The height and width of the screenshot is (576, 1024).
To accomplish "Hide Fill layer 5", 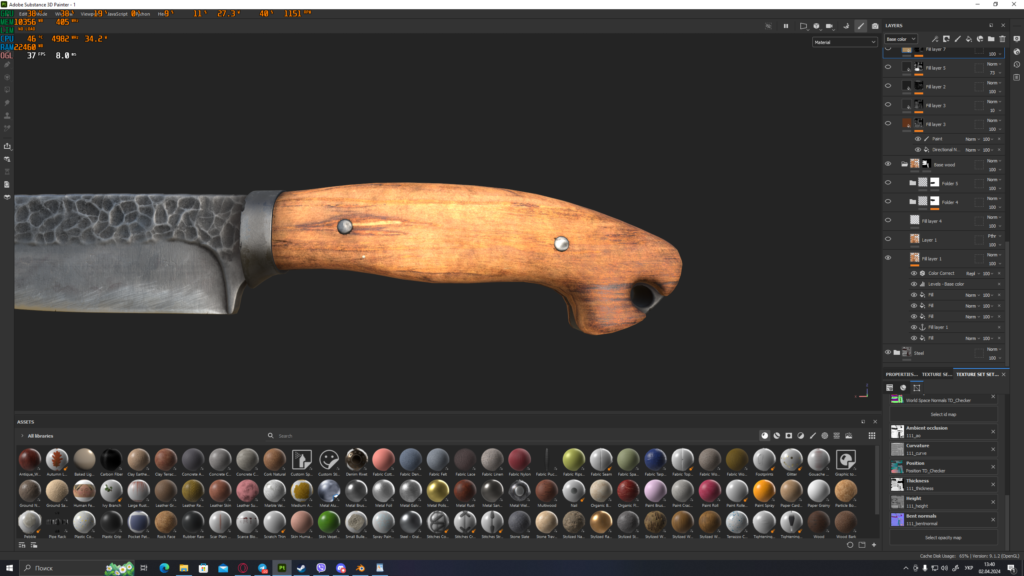I will point(888,67).
